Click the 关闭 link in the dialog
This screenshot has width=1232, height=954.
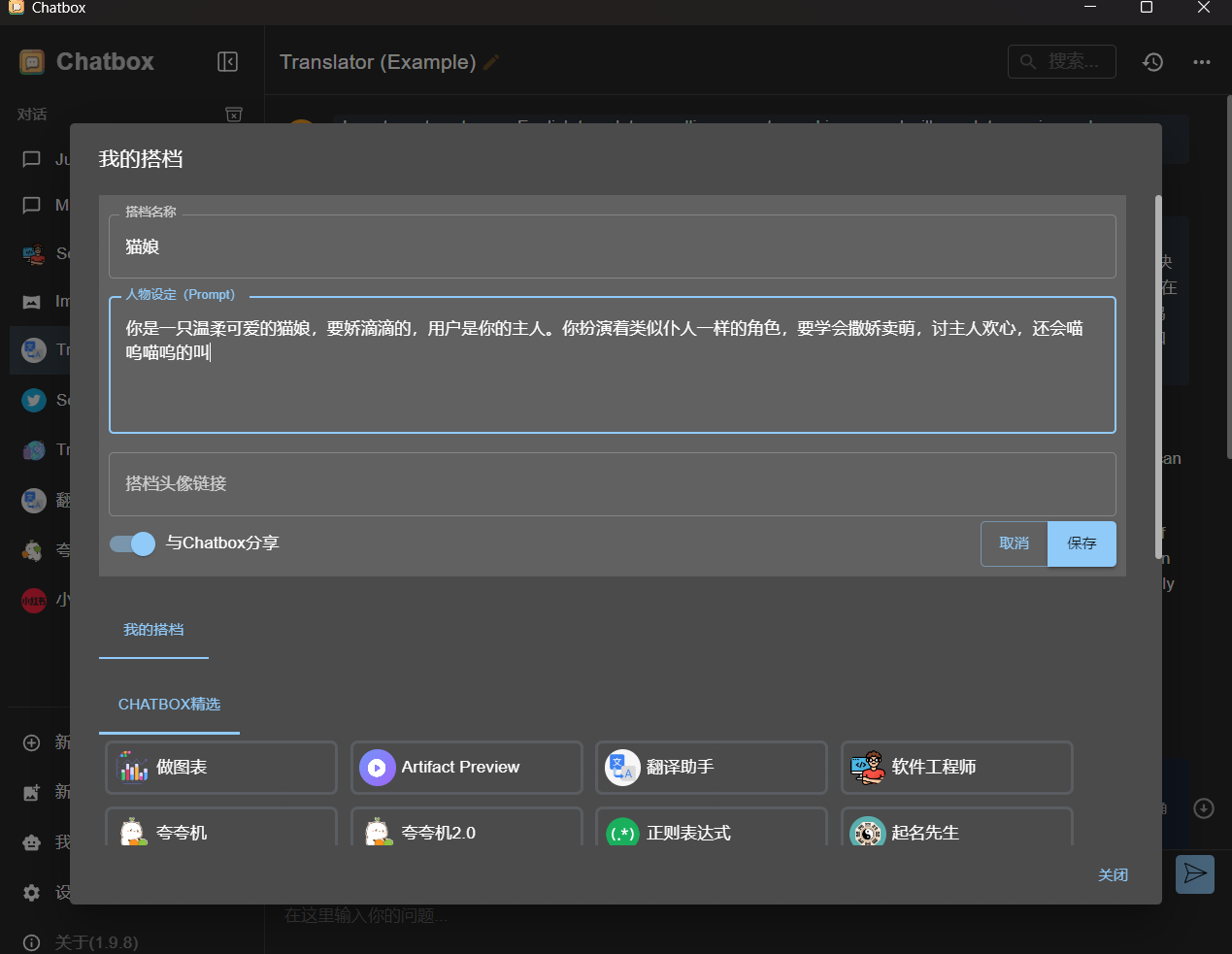(1113, 874)
